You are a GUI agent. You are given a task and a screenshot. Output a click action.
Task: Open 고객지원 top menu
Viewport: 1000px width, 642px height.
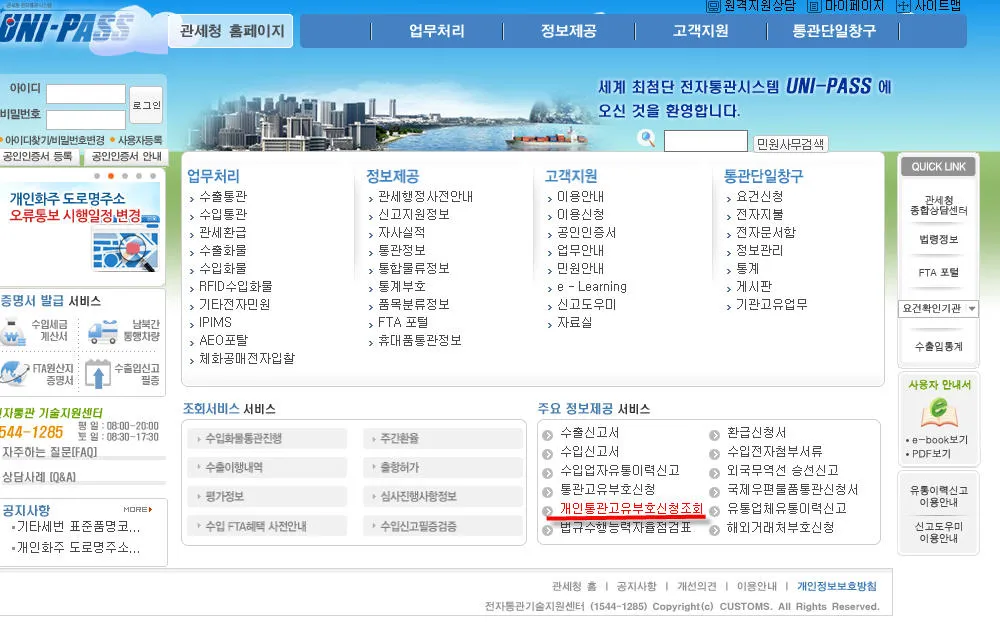(x=701, y=31)
